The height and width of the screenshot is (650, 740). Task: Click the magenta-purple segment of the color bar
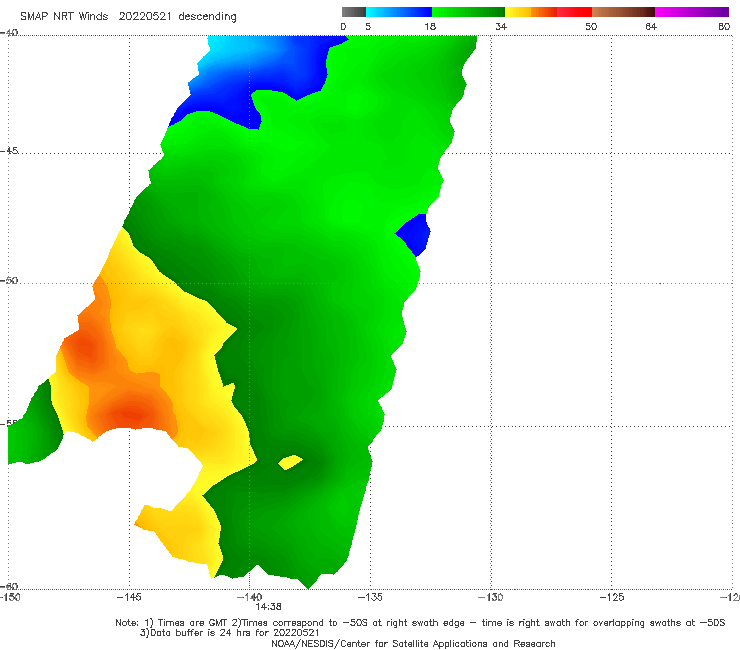pos(692,12)
